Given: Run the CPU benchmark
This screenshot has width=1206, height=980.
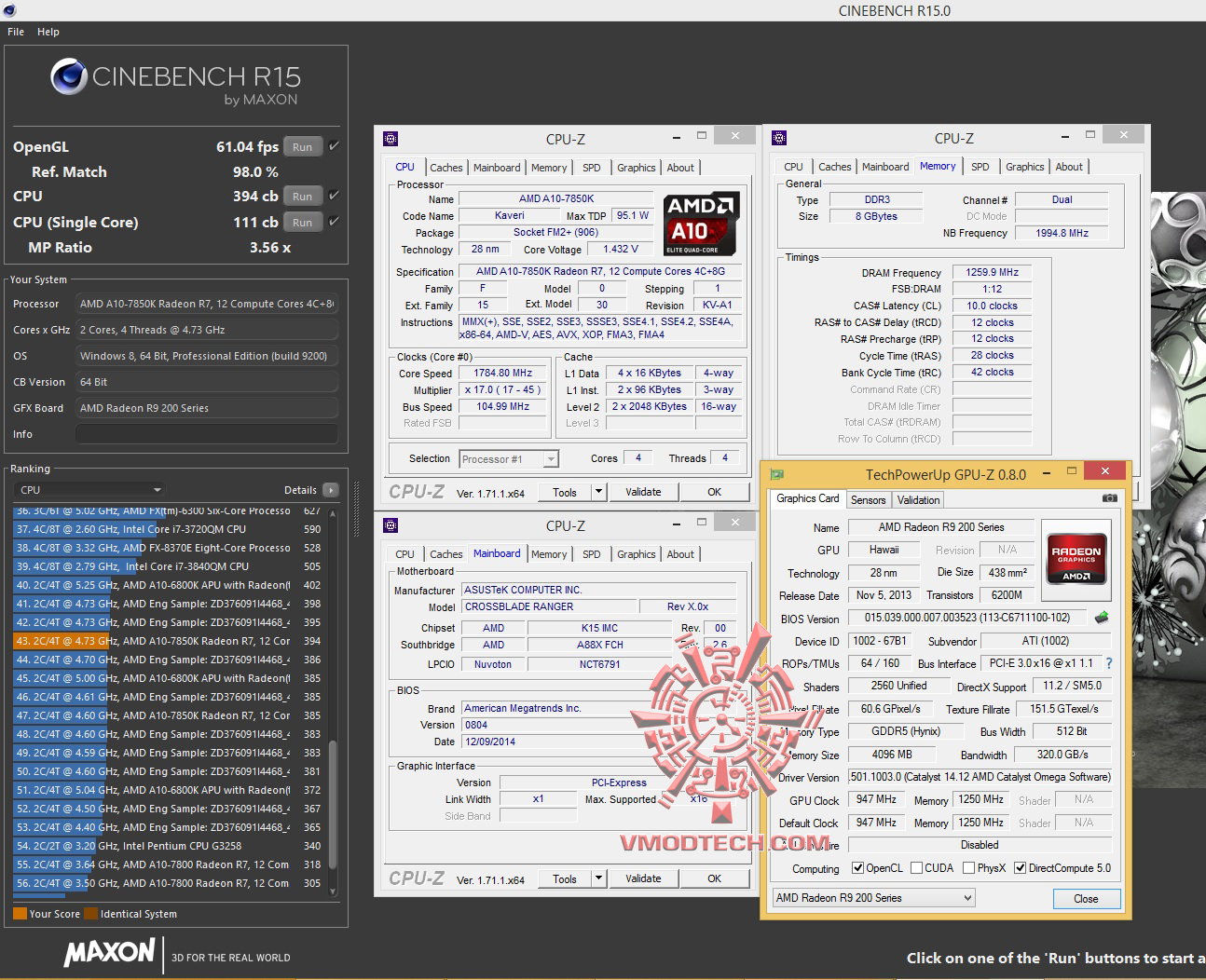Looking at the screenshot, I should tap(303, 197).
